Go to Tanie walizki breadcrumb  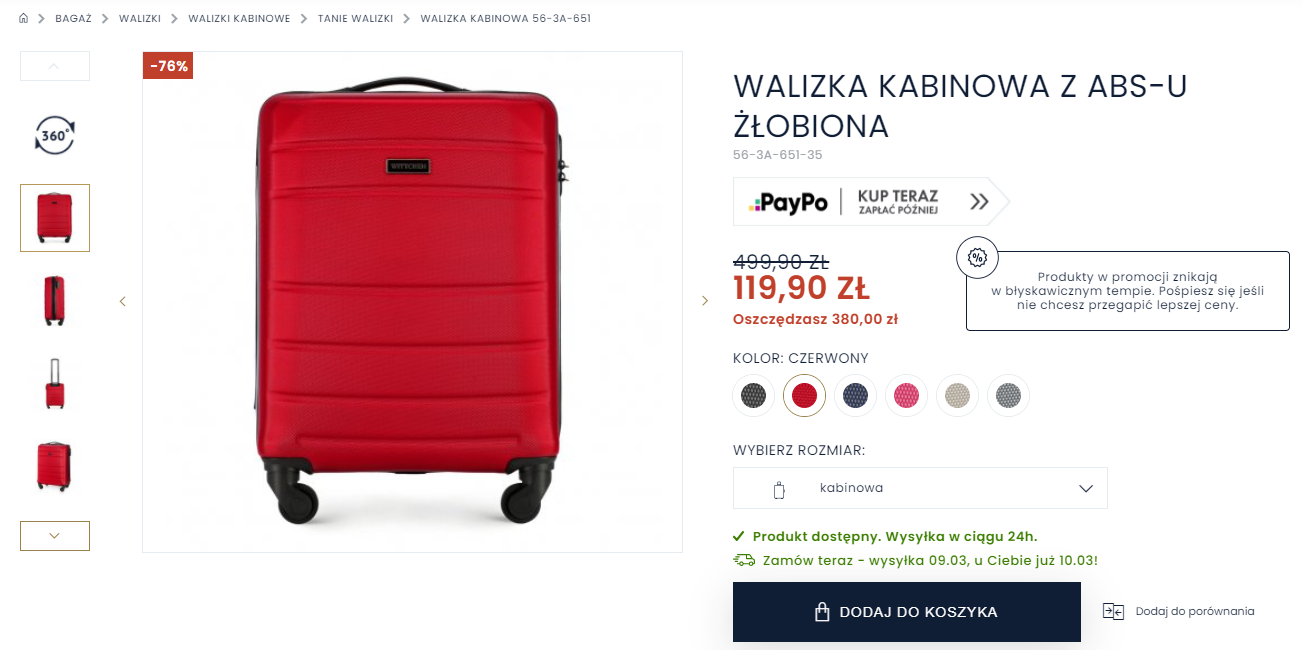tap(355, 19)
